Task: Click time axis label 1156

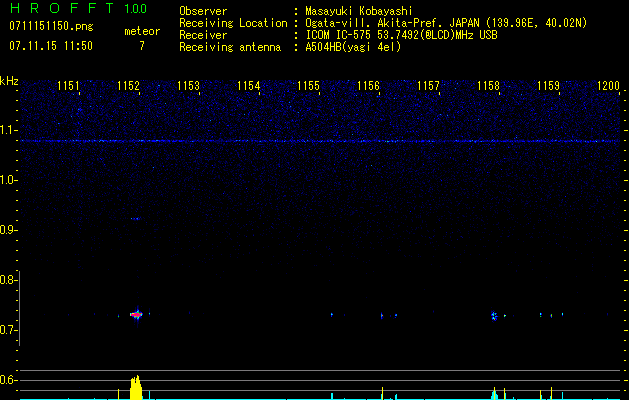Action: (368, 86)
